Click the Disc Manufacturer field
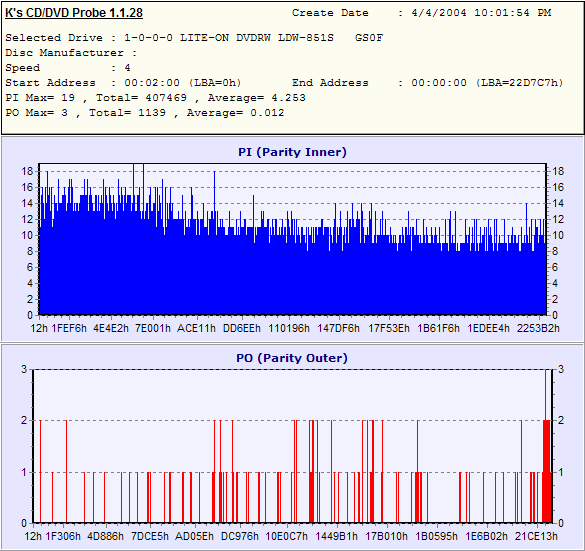The height and width of the screenshot is (551, 585). point(71,53)
